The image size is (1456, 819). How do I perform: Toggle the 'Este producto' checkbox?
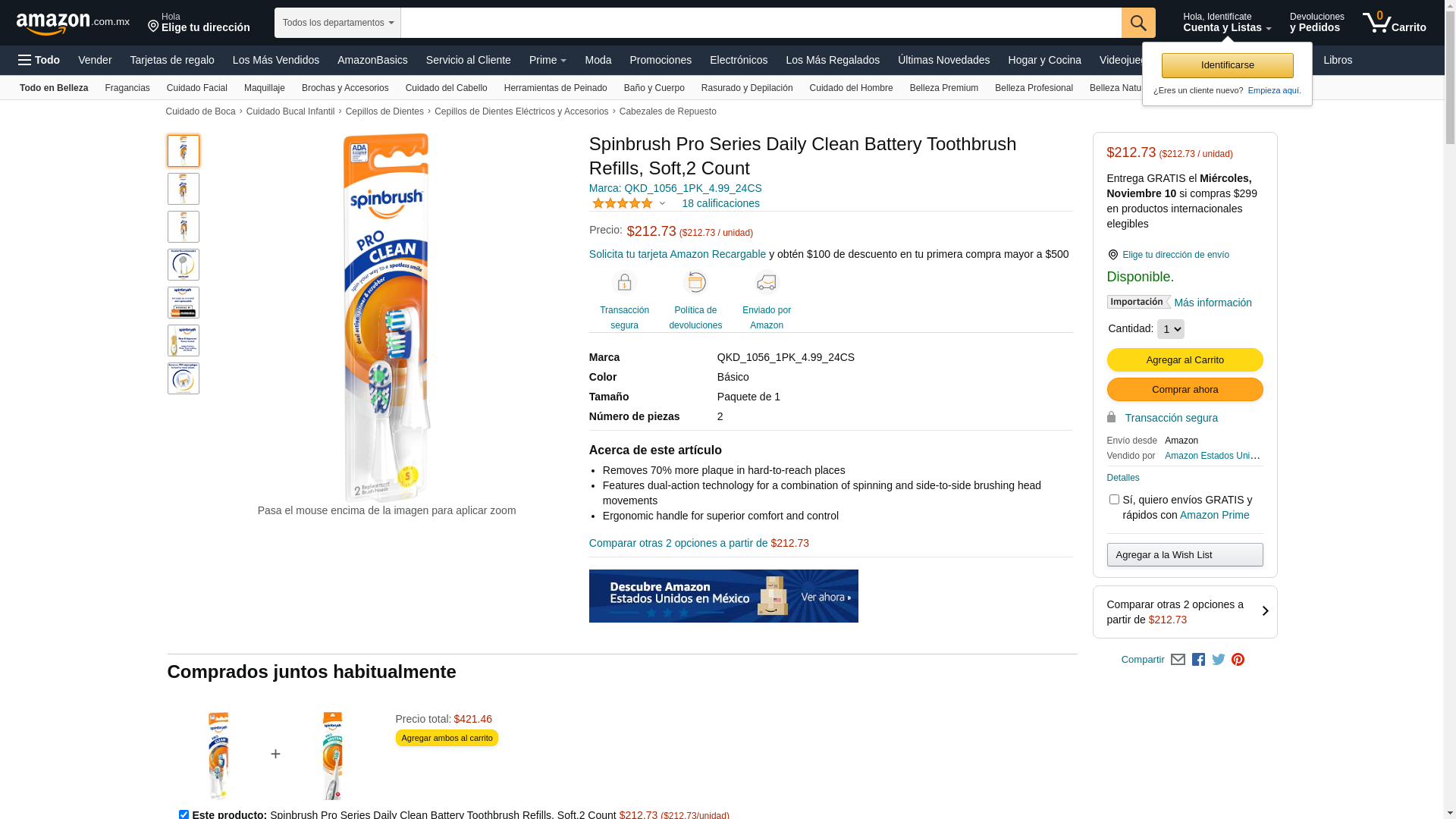tap(184, 814)
